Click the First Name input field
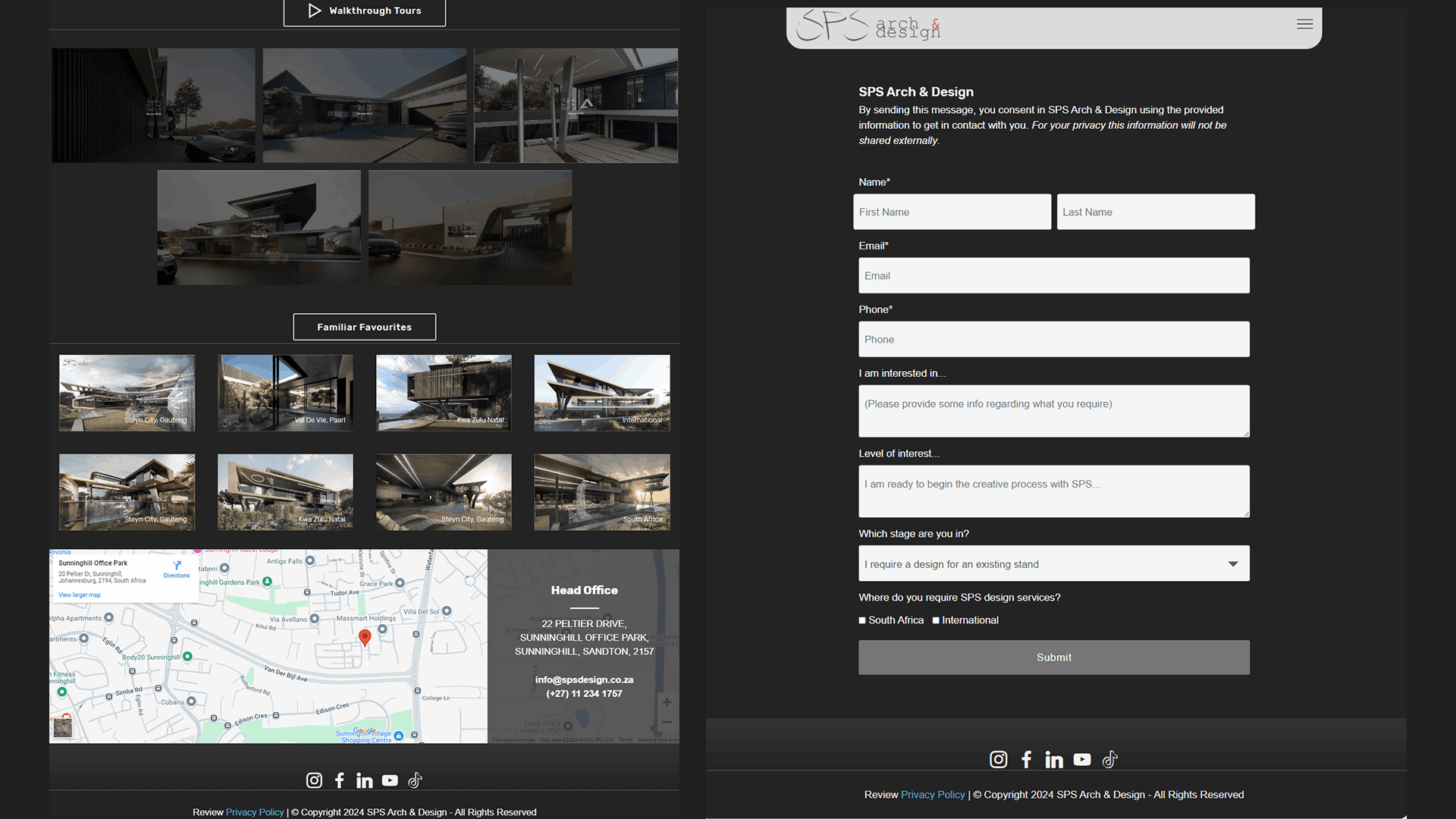The width and height of the screenshot is (1456, 819). point(952,212)
